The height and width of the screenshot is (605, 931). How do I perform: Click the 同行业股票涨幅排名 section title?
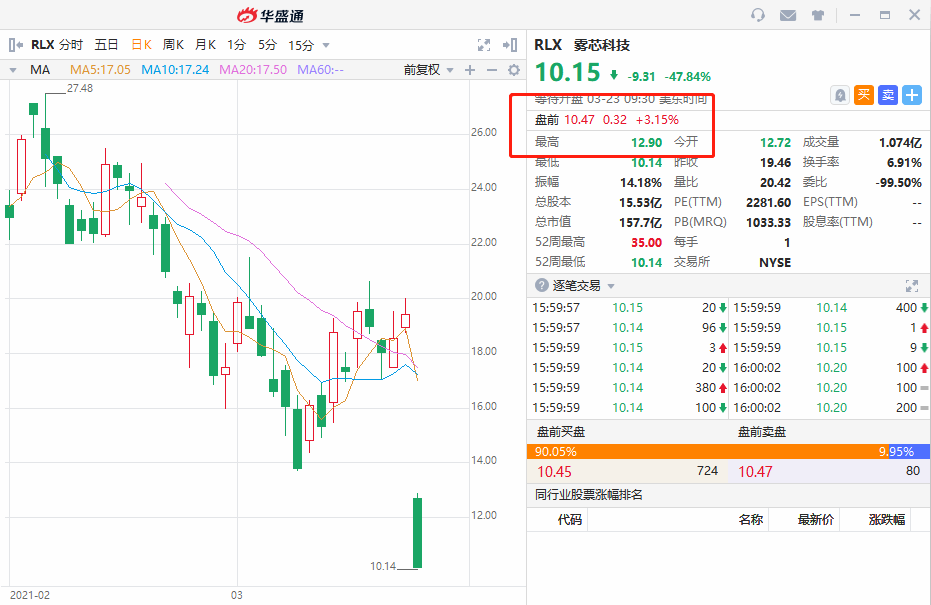pyautogui.click(x=588, y=495)
